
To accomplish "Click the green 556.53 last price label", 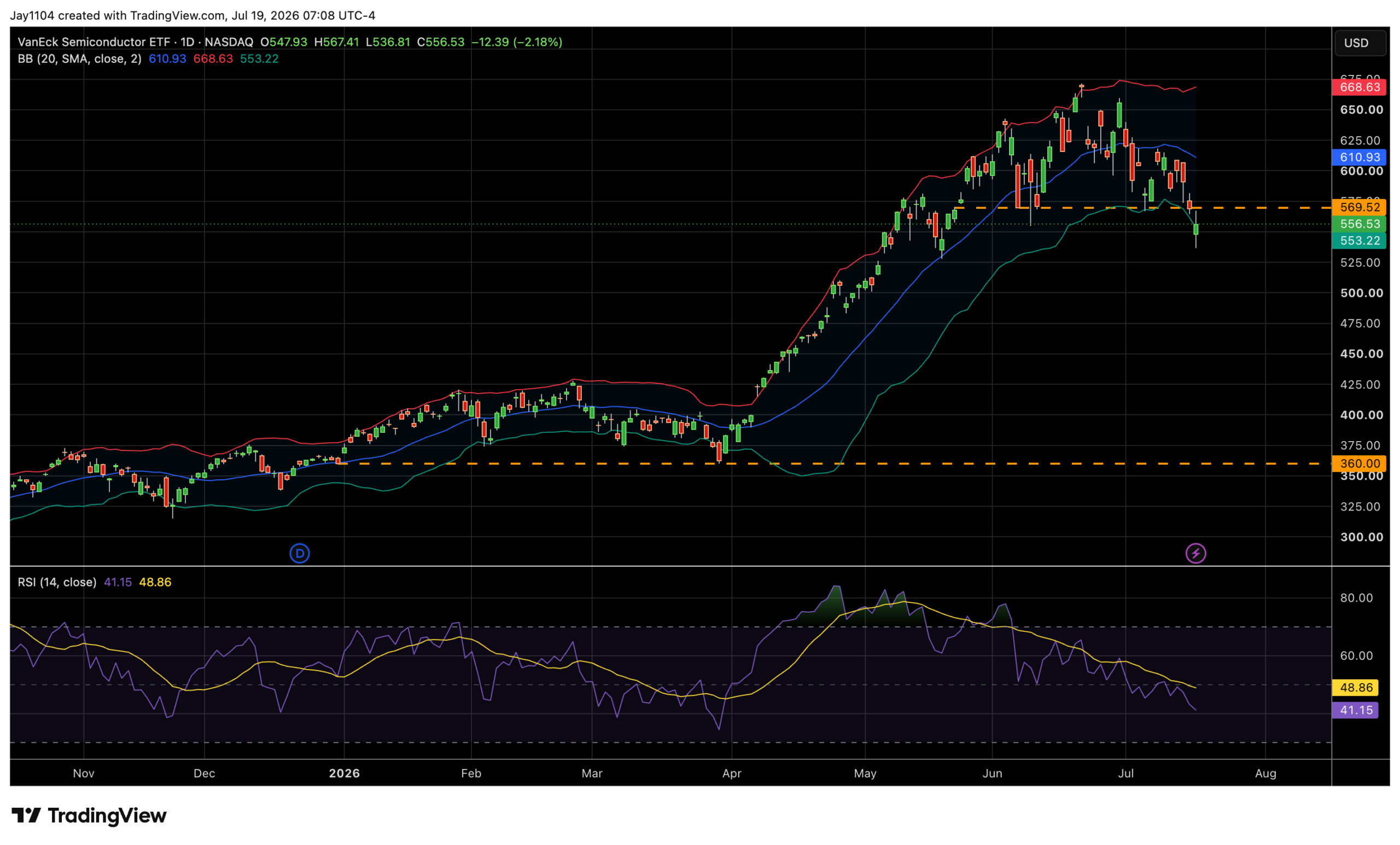I will click(1359, 224).
